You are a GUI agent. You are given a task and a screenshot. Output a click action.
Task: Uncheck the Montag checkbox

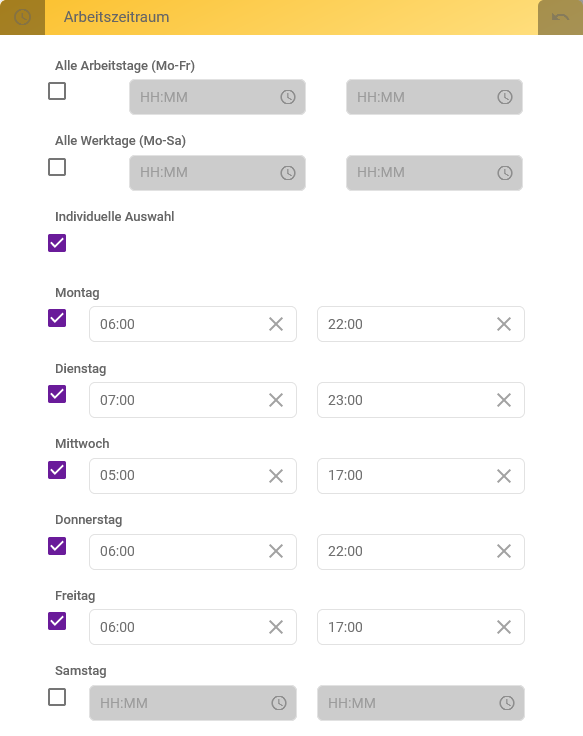(x=57, y=318)
